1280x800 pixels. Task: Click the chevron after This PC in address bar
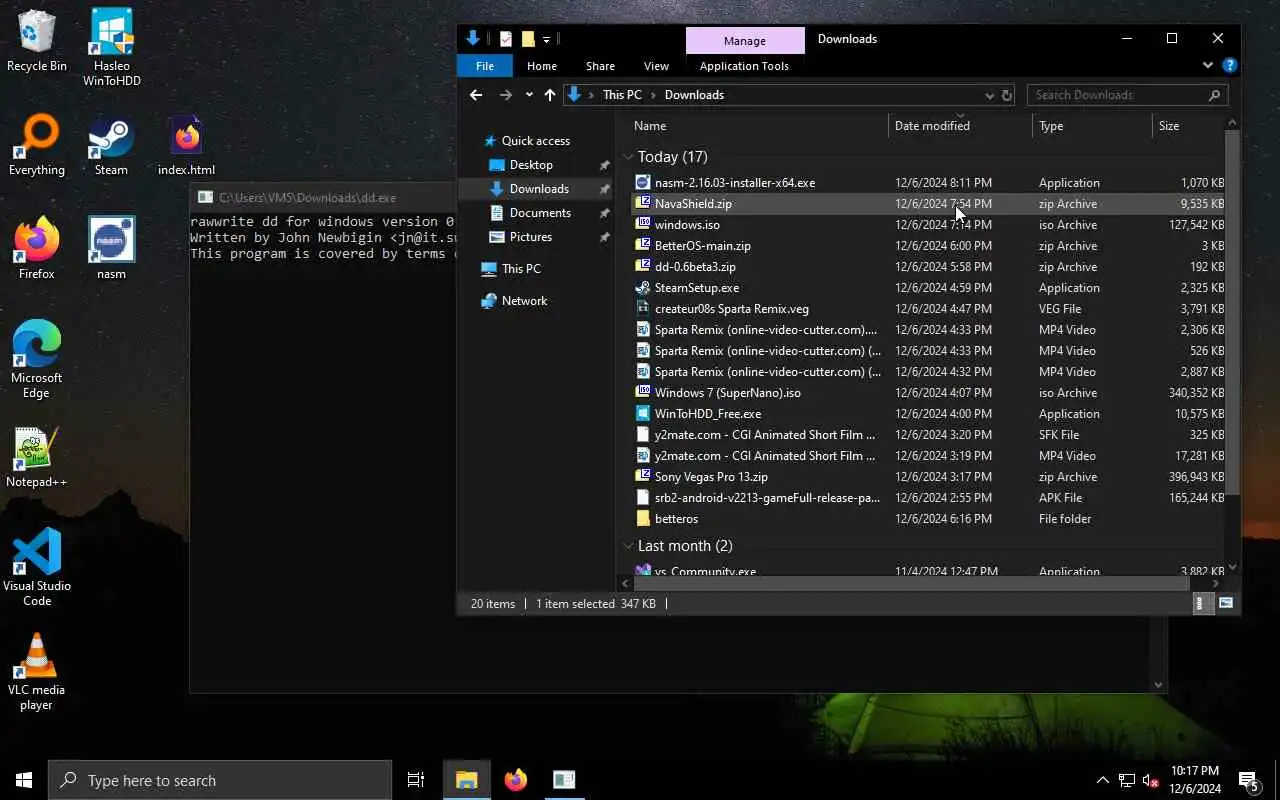653,95
